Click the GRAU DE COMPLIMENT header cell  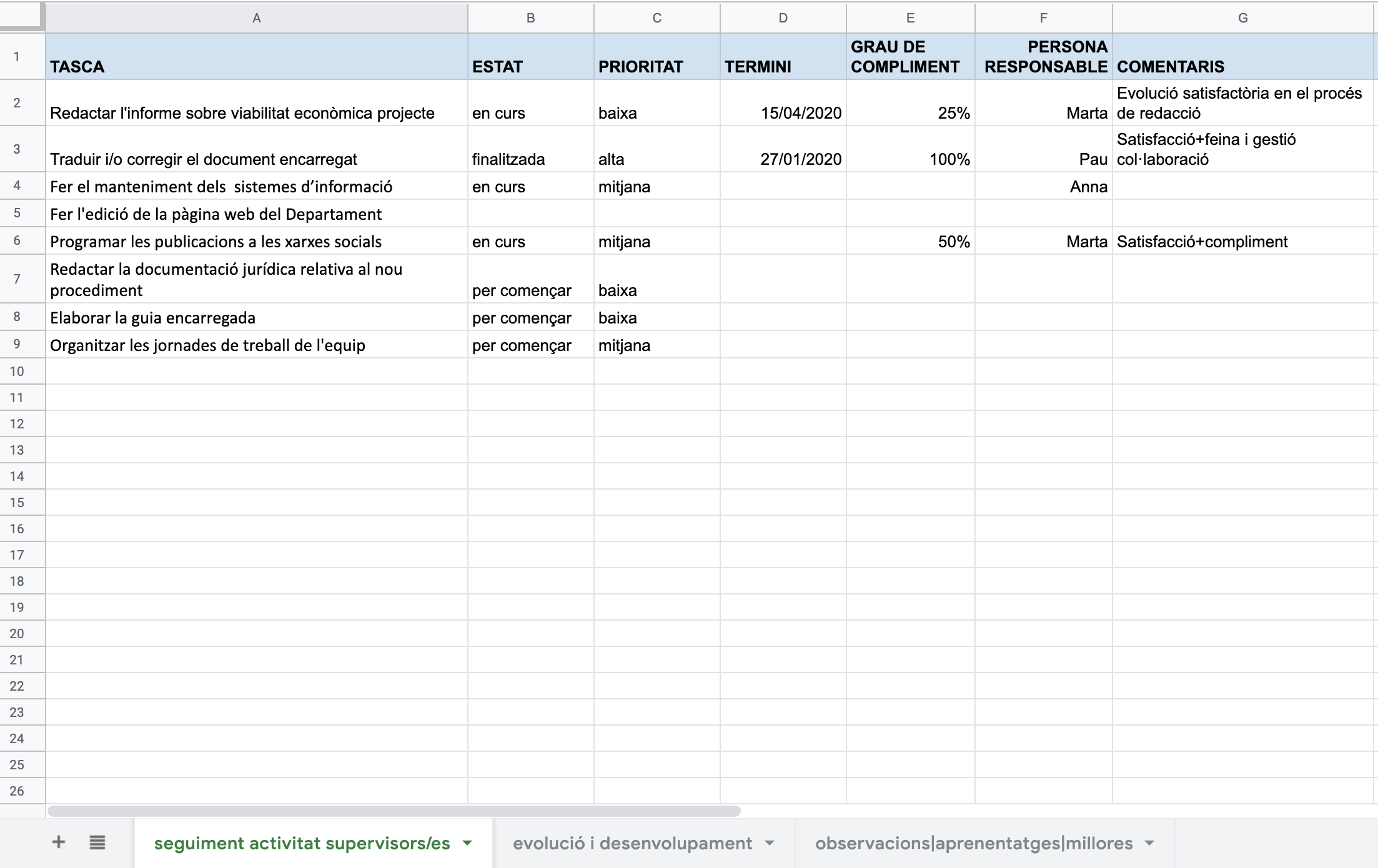910,57
